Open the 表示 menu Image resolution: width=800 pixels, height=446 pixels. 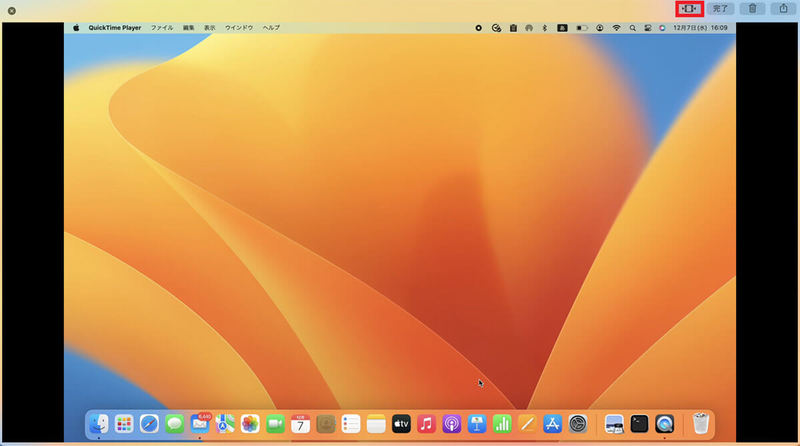[210, 28]
